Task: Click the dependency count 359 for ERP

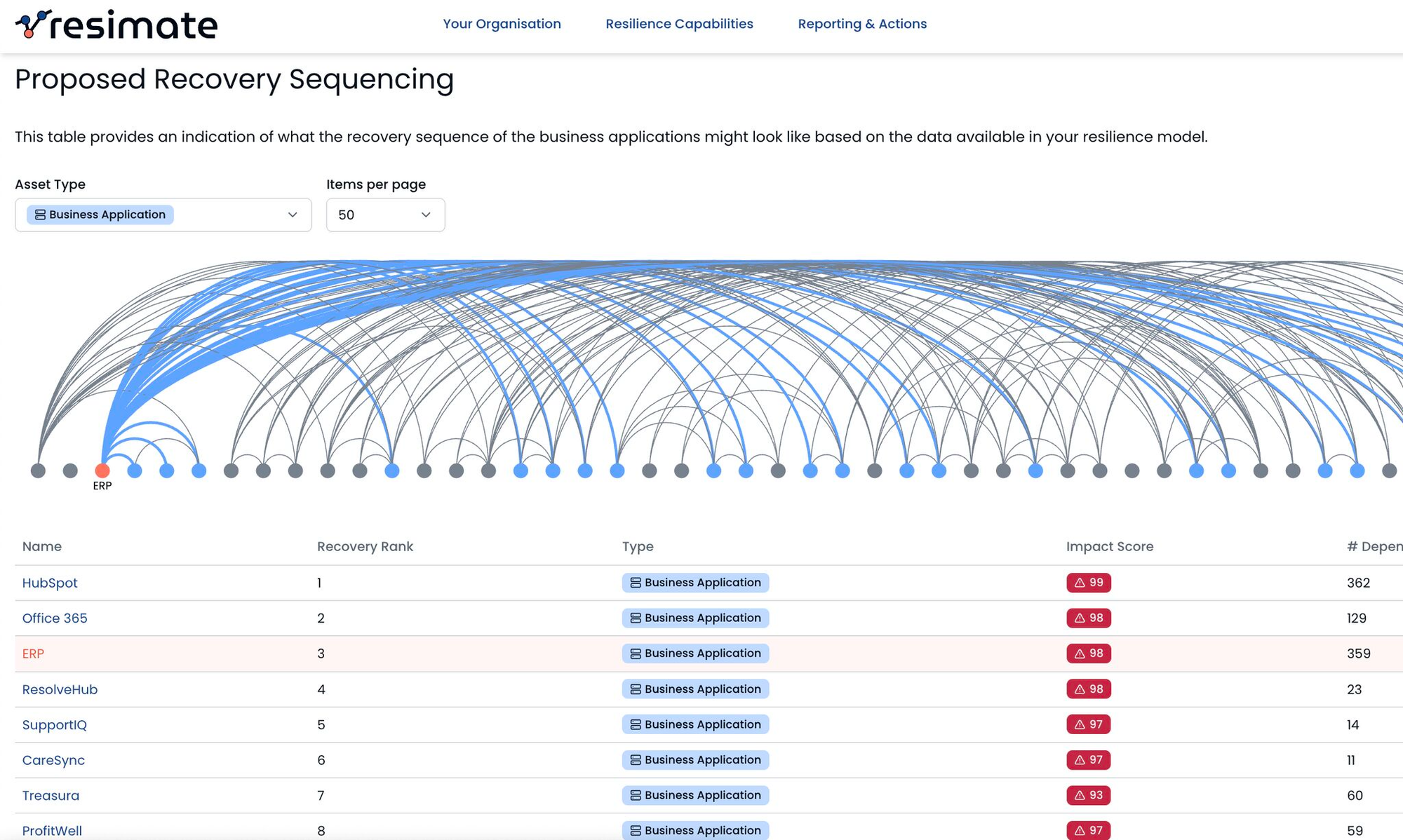Action: [x=1358, y=653]
